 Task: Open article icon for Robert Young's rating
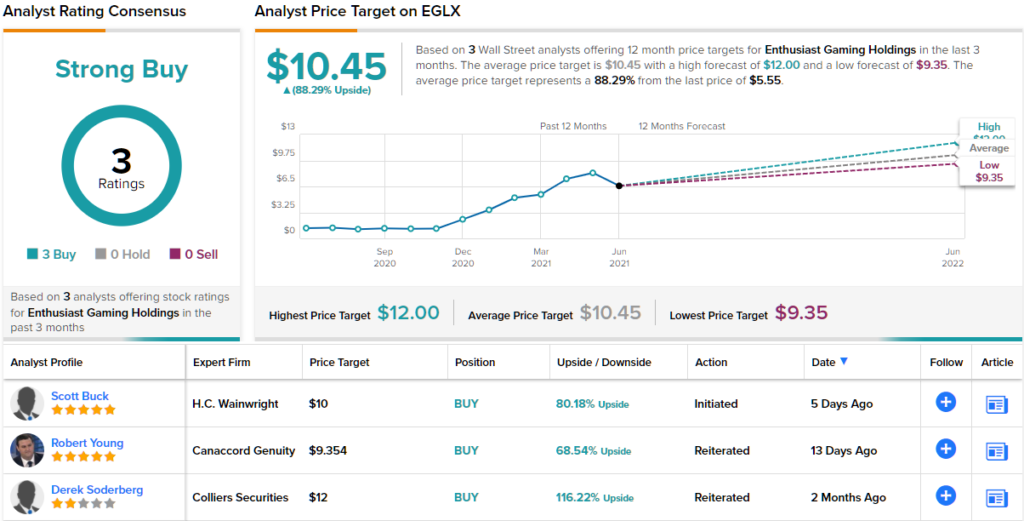[996, 451]
